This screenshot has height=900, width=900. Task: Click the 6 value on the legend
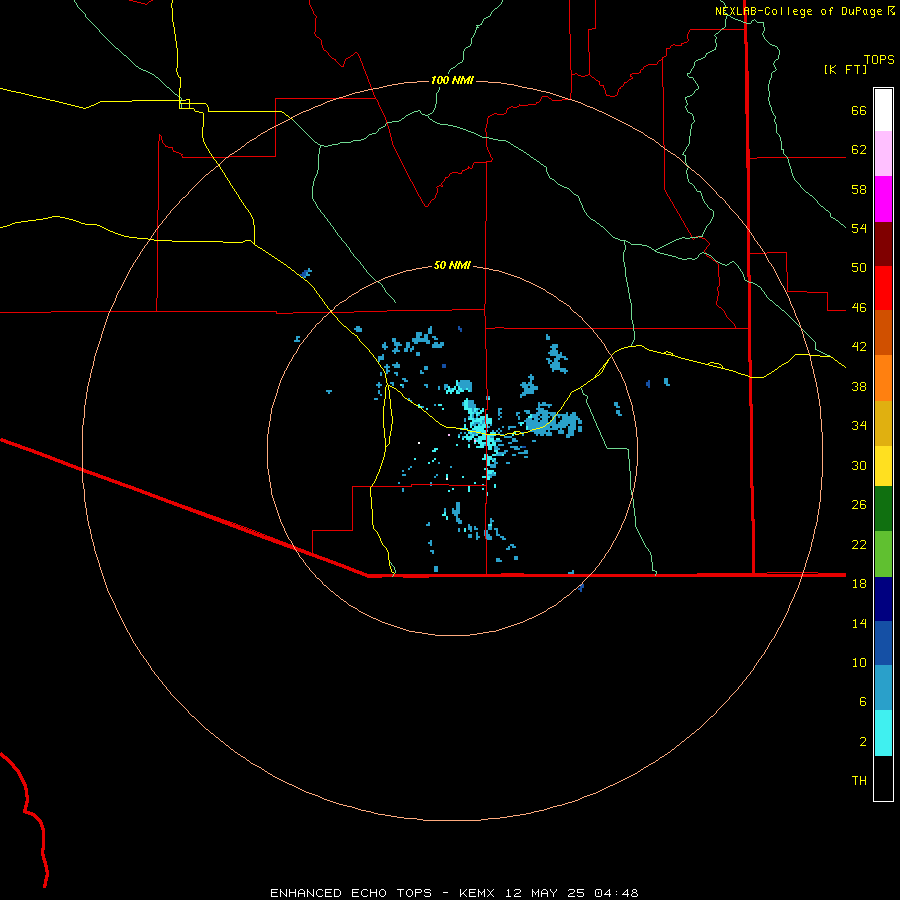click(863, 702)
